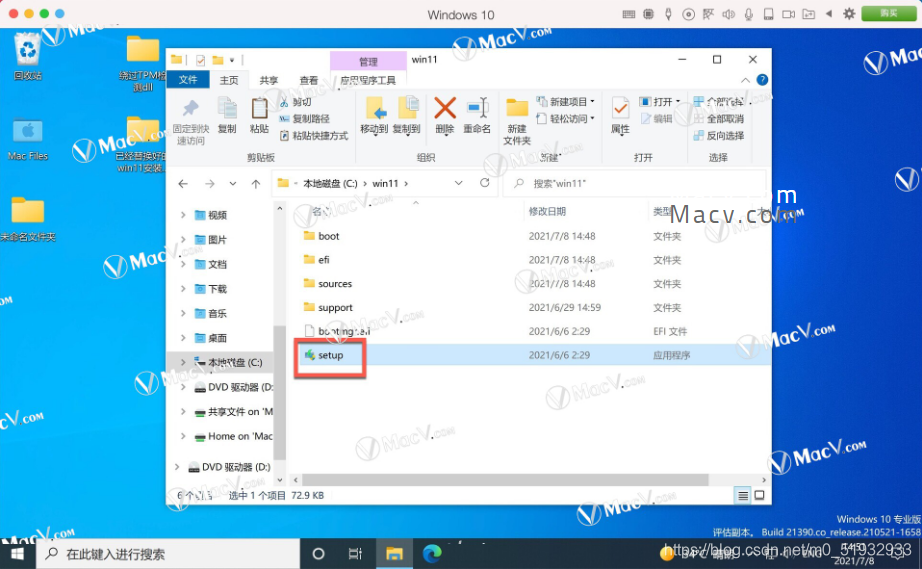
Task: Switch to the Share ribbon tab
Action: [x=269, y=80]
